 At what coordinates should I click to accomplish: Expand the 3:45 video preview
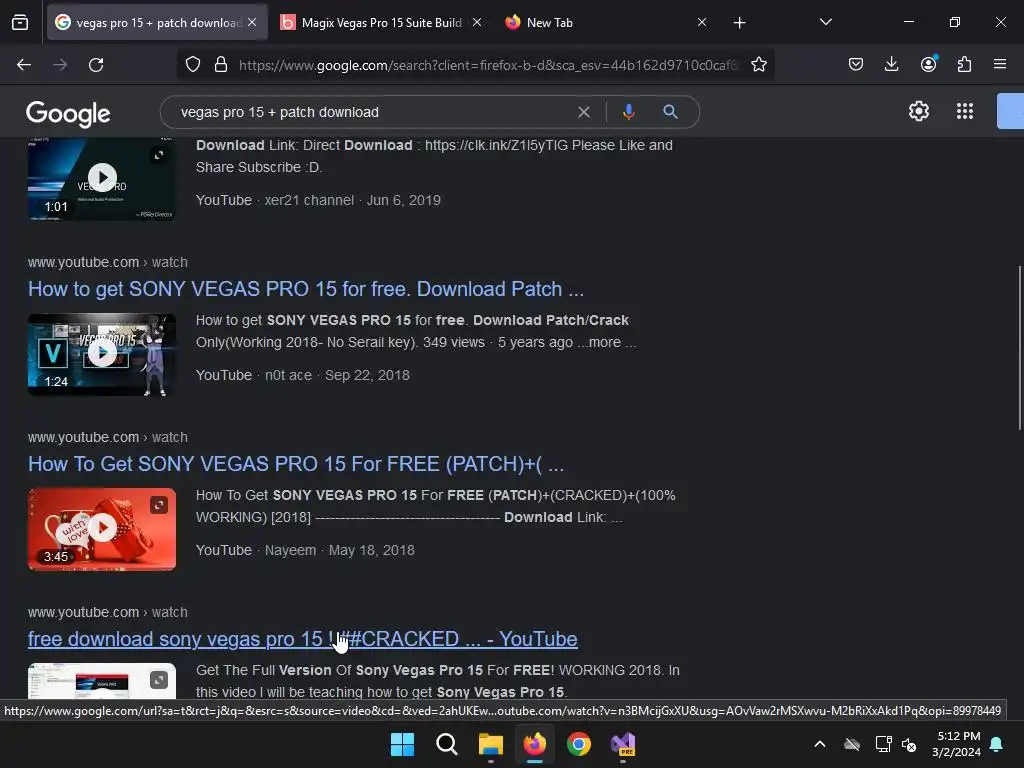click(x=159, y=505)
